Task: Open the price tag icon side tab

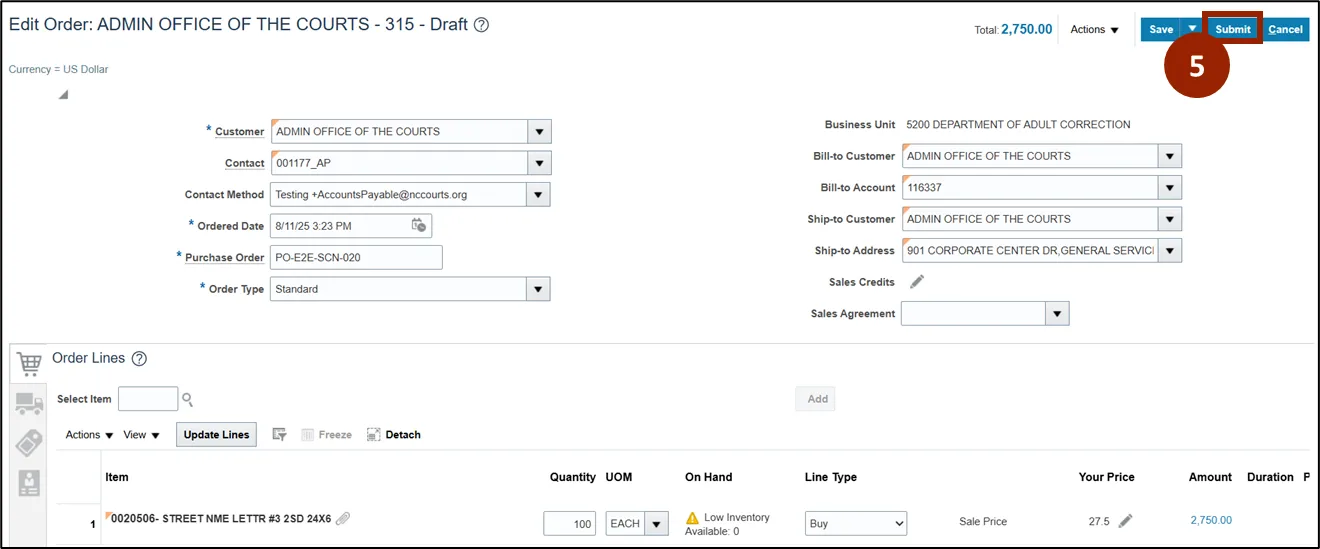Action: click(x=29, y=443)
